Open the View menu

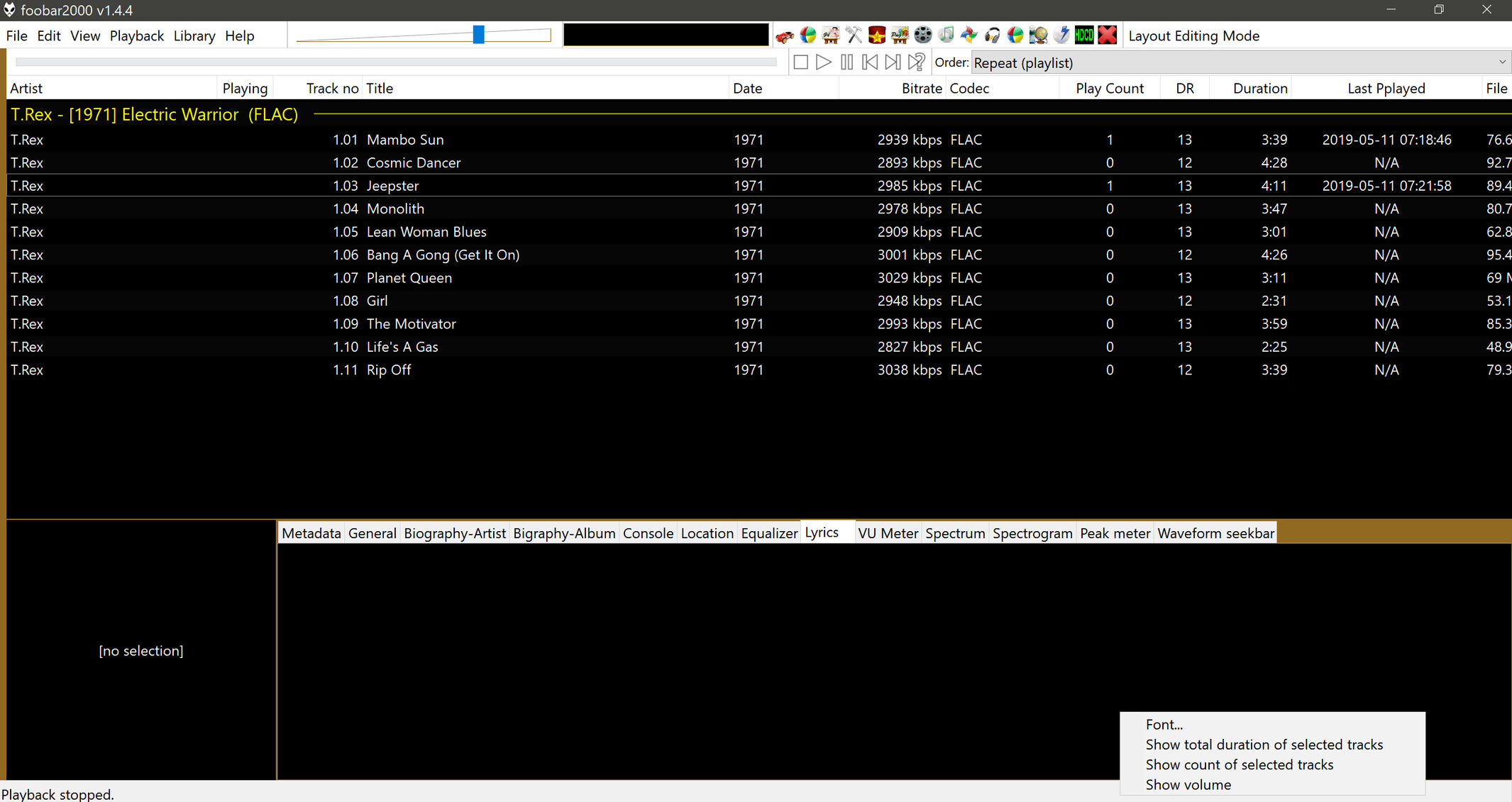point(85,36)
